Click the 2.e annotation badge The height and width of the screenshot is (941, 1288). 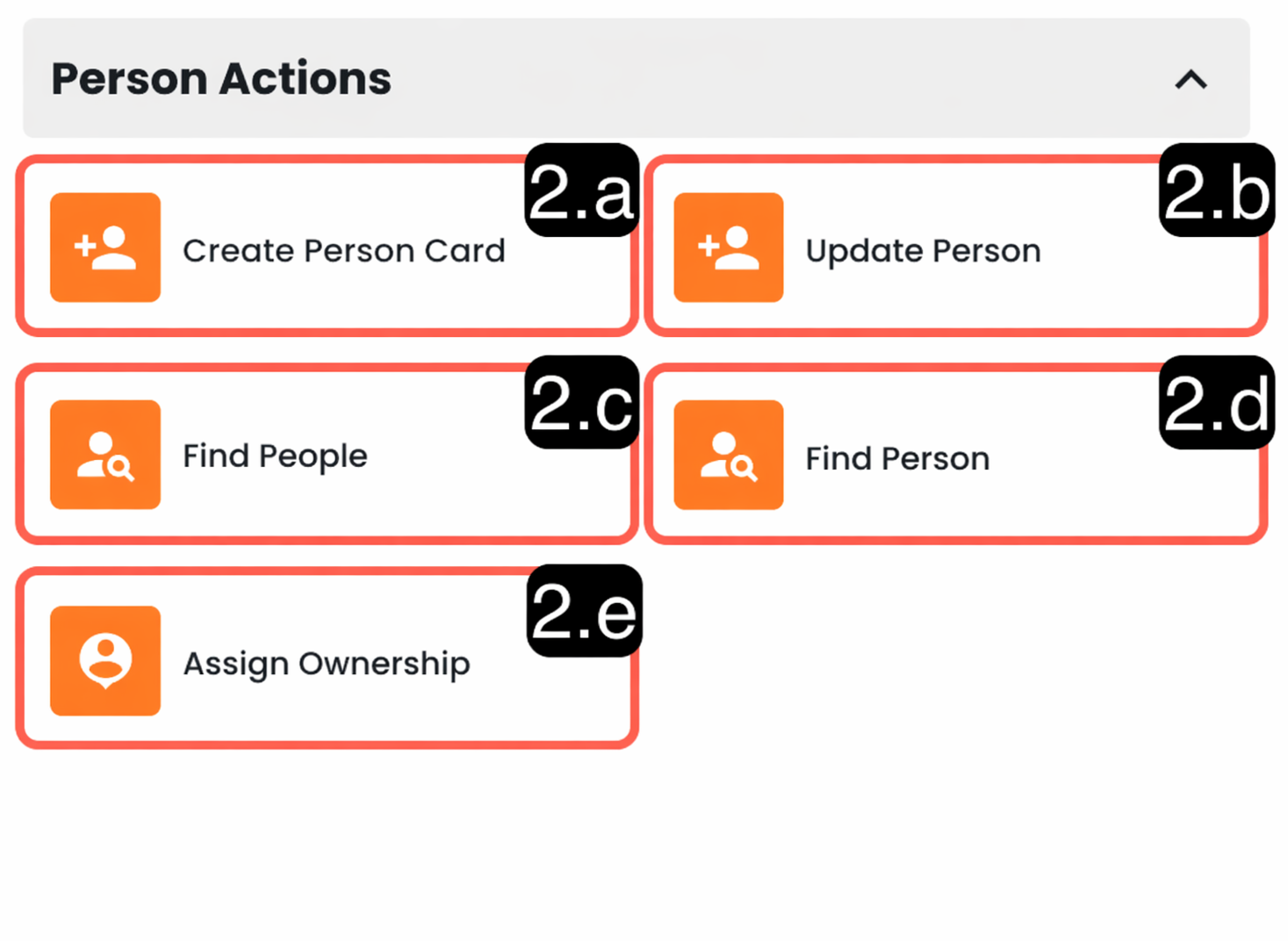coord(585,611)
